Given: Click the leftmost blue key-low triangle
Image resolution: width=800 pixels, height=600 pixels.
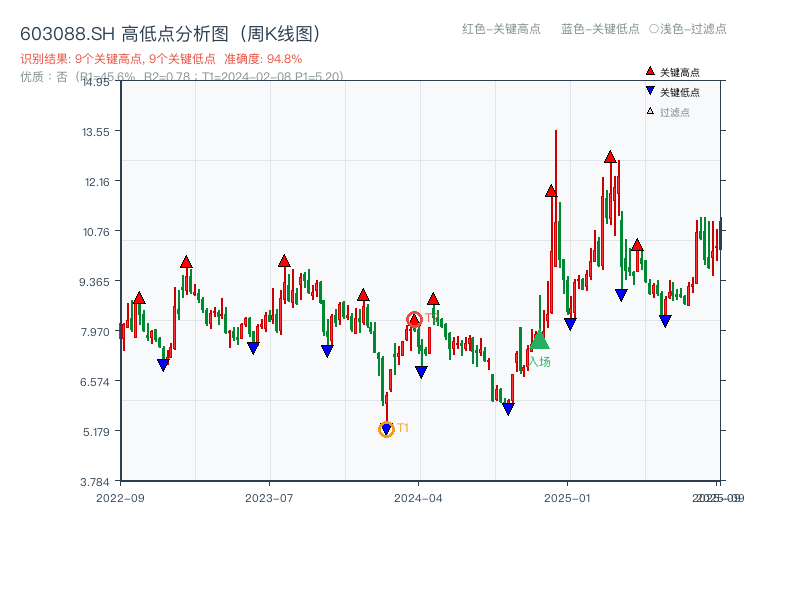Looking at the screenshot, I should click(163, 365).
